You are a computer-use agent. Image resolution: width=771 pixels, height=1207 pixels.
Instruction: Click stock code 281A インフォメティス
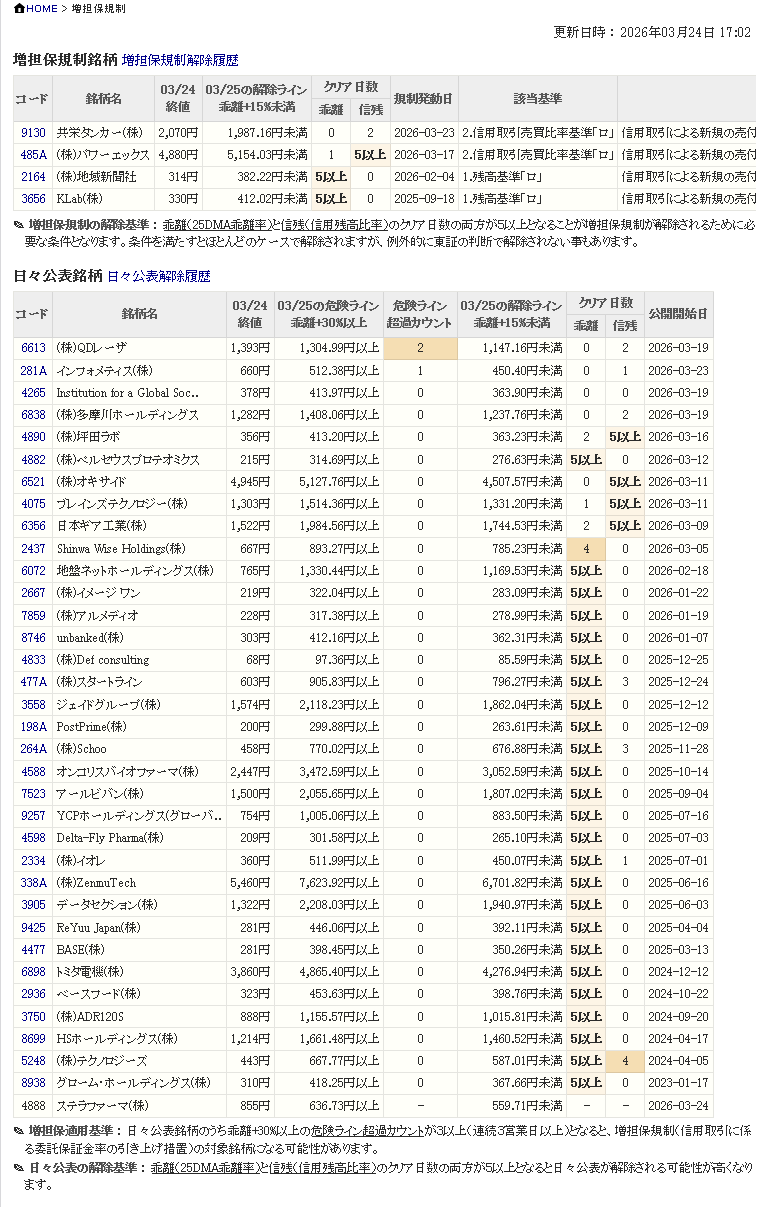click(33, 371)
